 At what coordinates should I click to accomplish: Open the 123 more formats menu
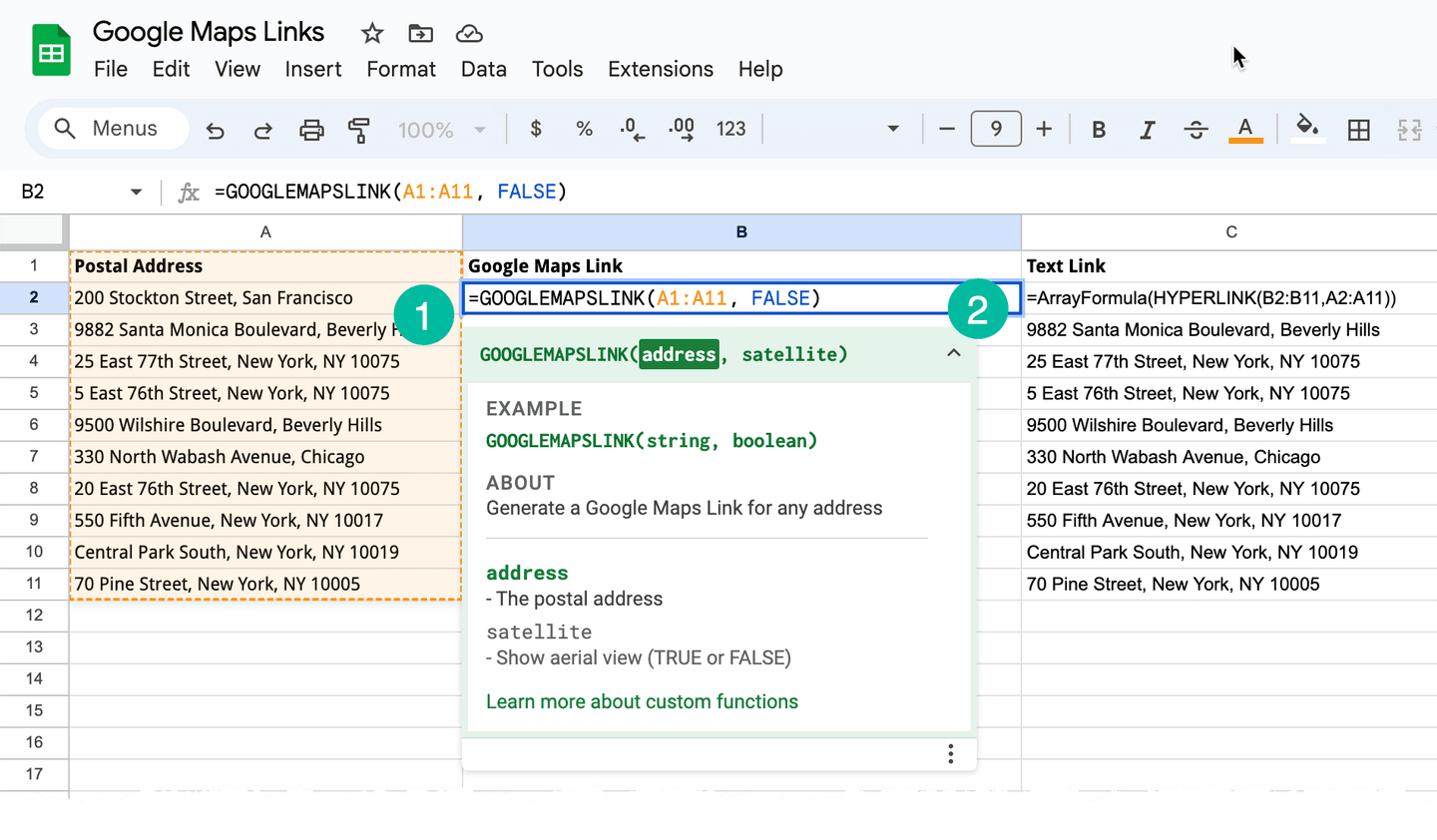[x=730, y=129]
